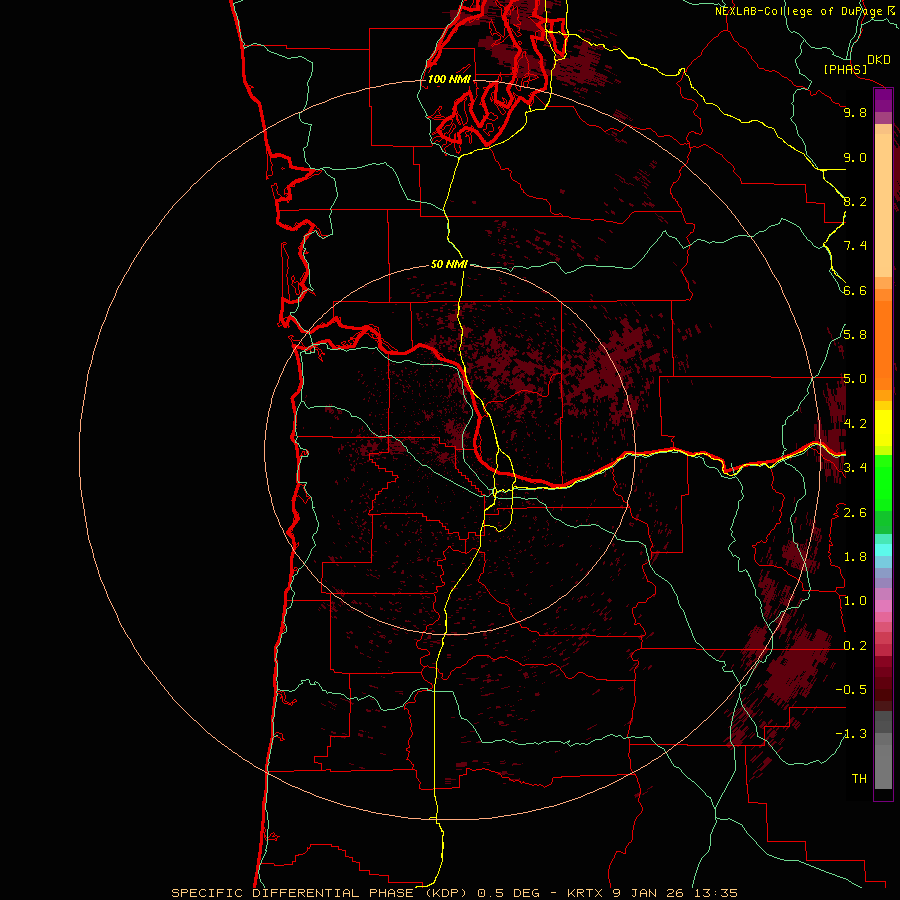900x900 pixels.
Task: Click the 0.2 value on the color scale
Action: click(x=855, y=646)
